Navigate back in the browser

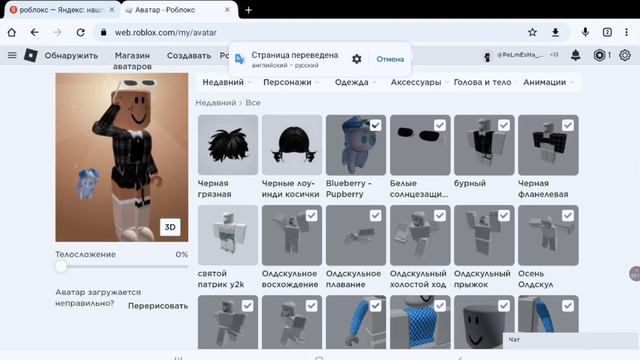coord(35,33)
